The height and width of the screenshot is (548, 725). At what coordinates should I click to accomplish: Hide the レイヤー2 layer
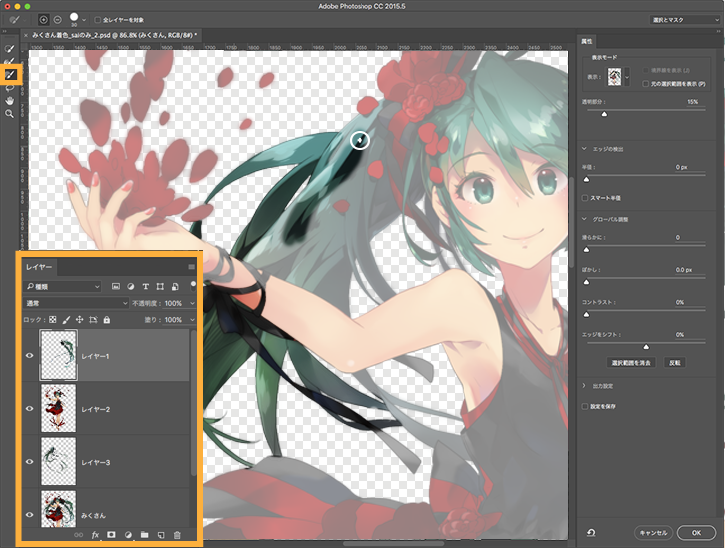(30, 409)
